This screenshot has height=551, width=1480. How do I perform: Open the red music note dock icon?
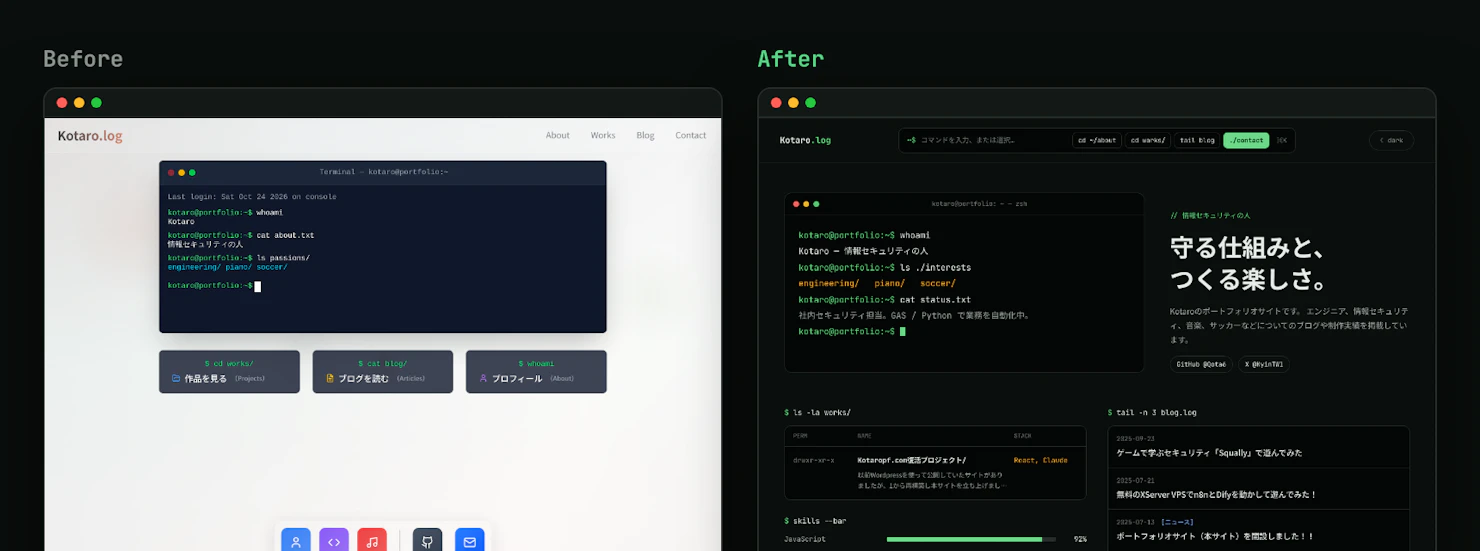(372, 541)
